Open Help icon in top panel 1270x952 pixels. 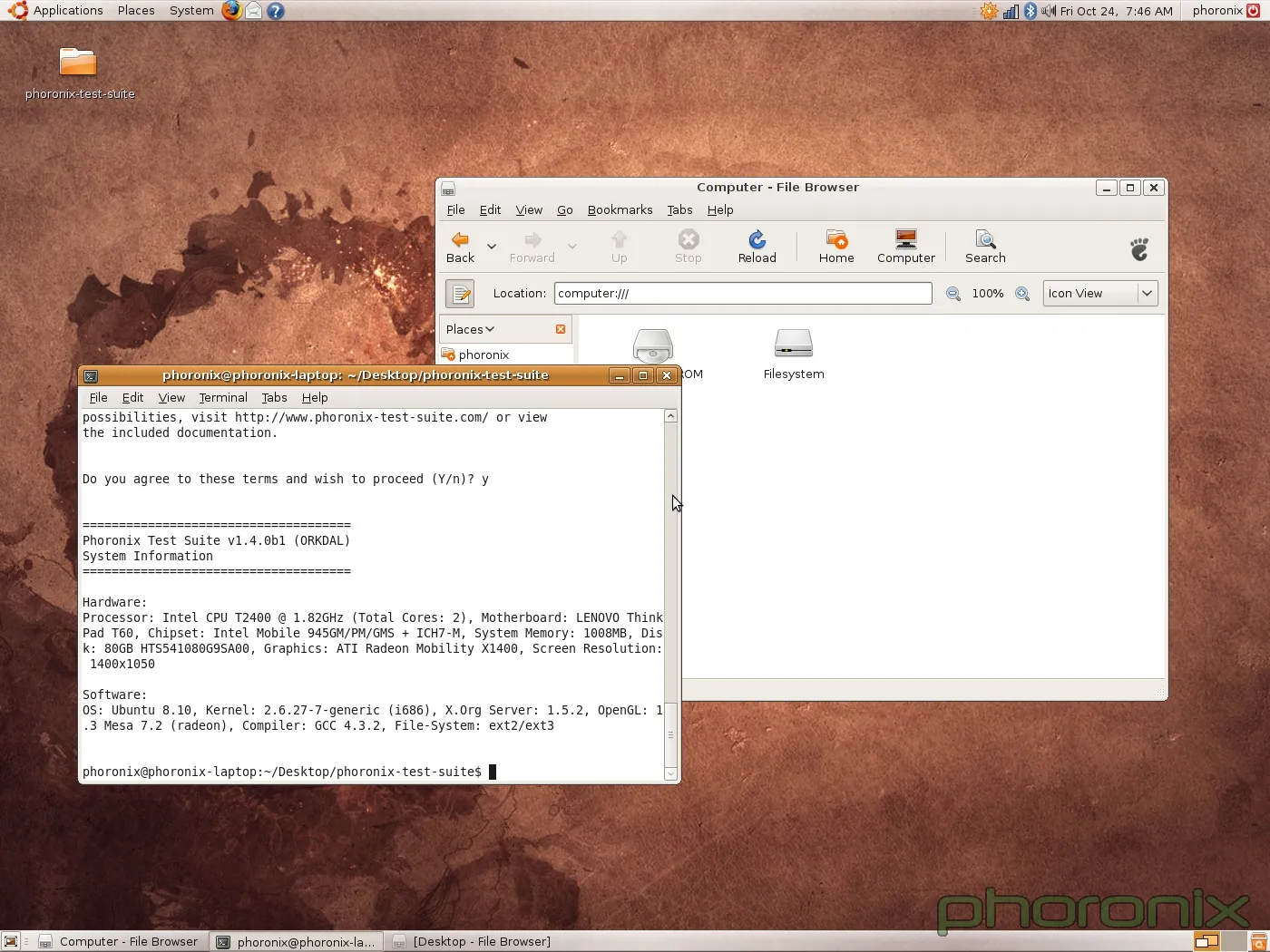tap(276, 11)
